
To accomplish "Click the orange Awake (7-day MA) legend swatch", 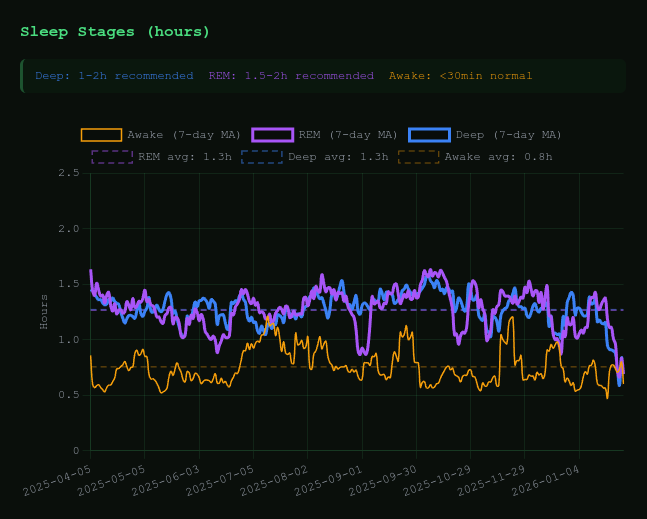I will pyautogui.click(x=101, y=135).
